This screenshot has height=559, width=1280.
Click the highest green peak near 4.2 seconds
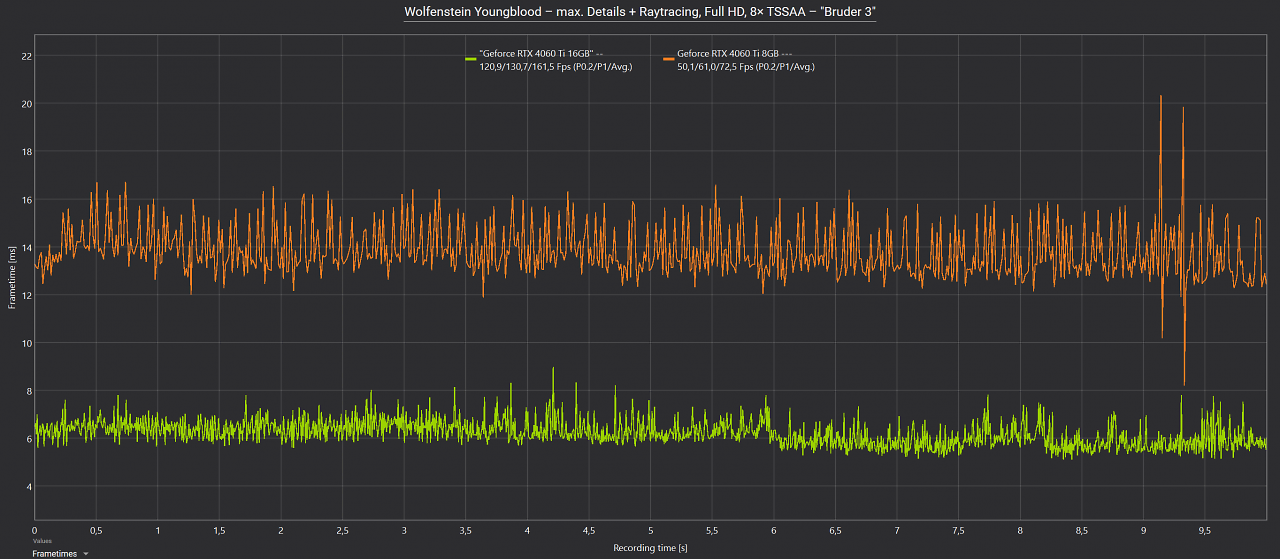coord(553,370)
